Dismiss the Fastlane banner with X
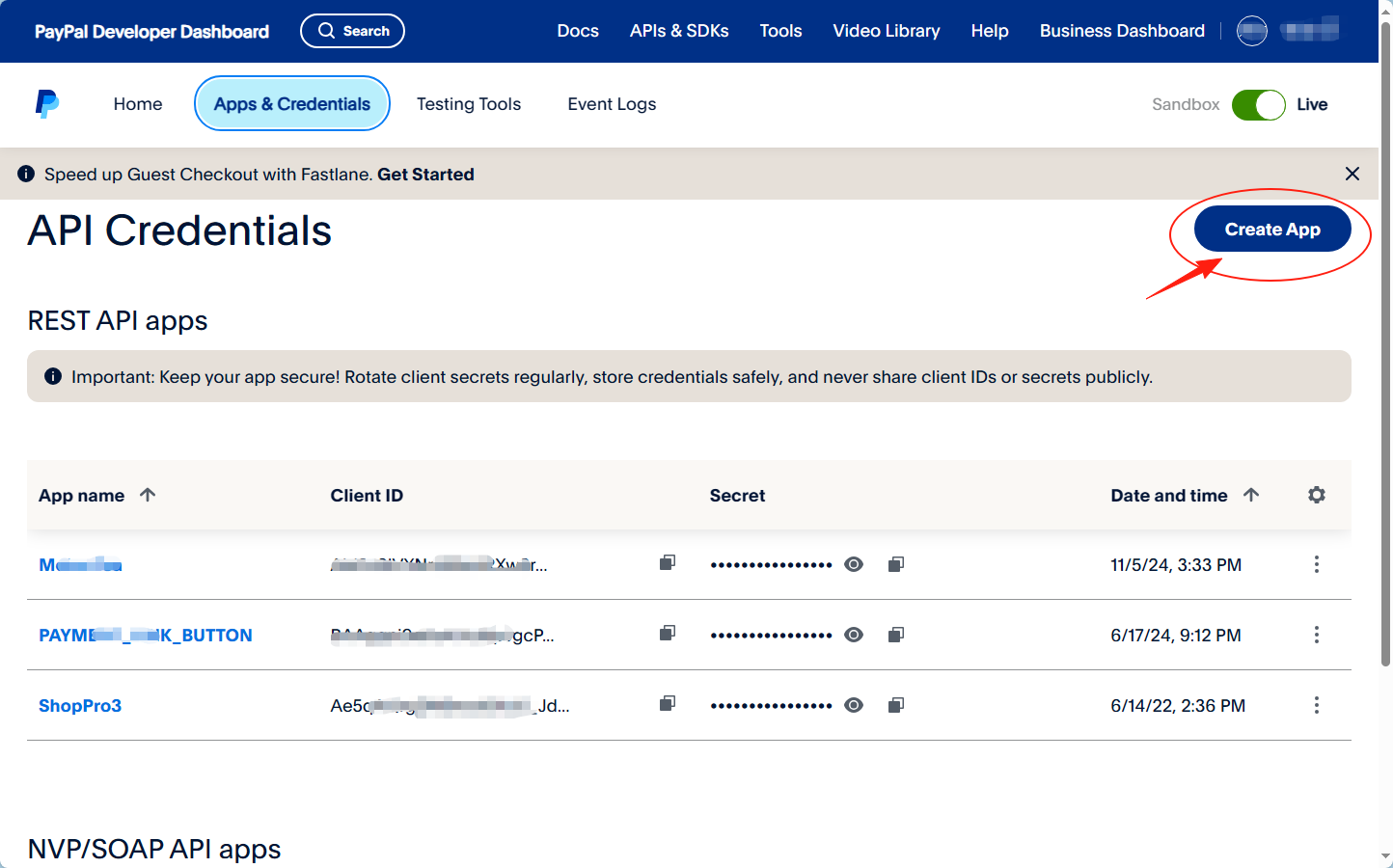This screenshot has width=1393, height=868. point(1352,174)
